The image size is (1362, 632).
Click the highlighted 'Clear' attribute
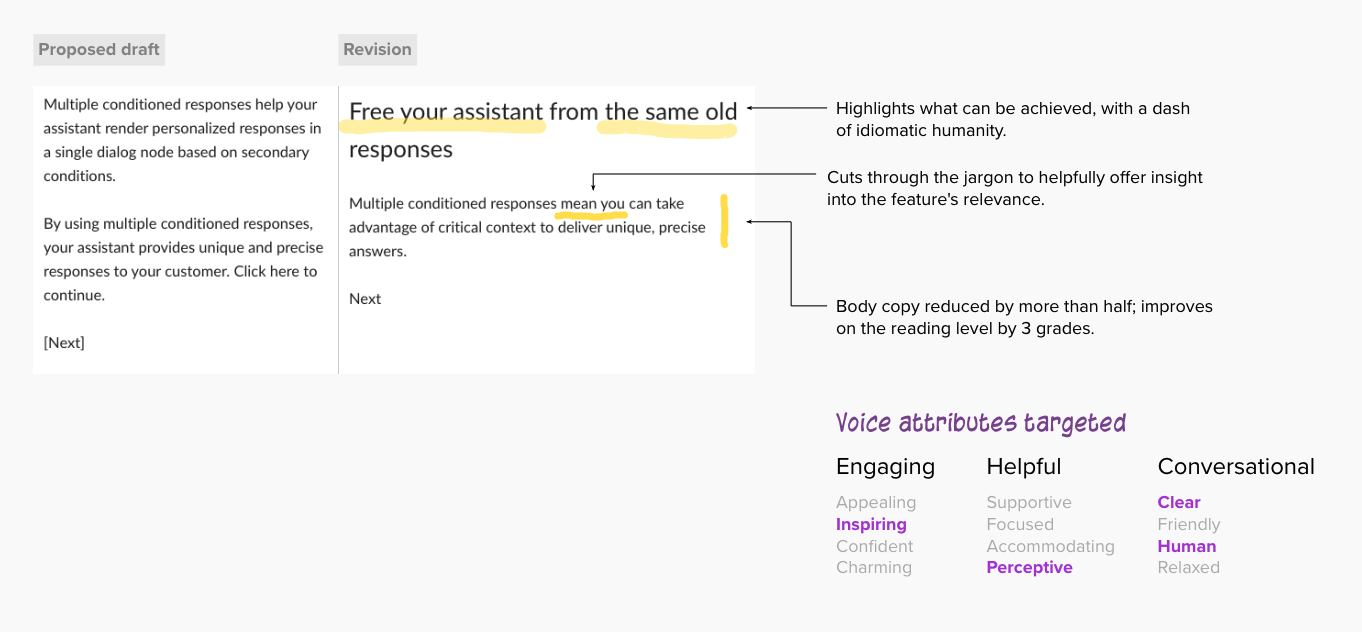click(x=1179, y=503)
